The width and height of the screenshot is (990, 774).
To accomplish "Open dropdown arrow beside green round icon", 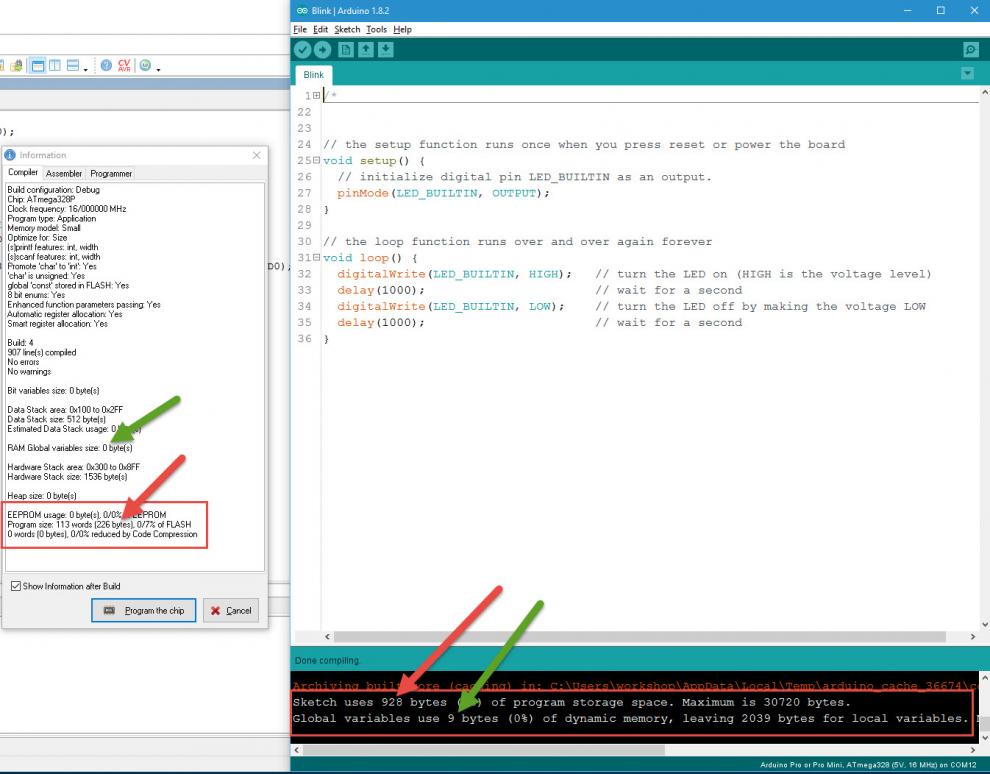I will pos(158,69).
